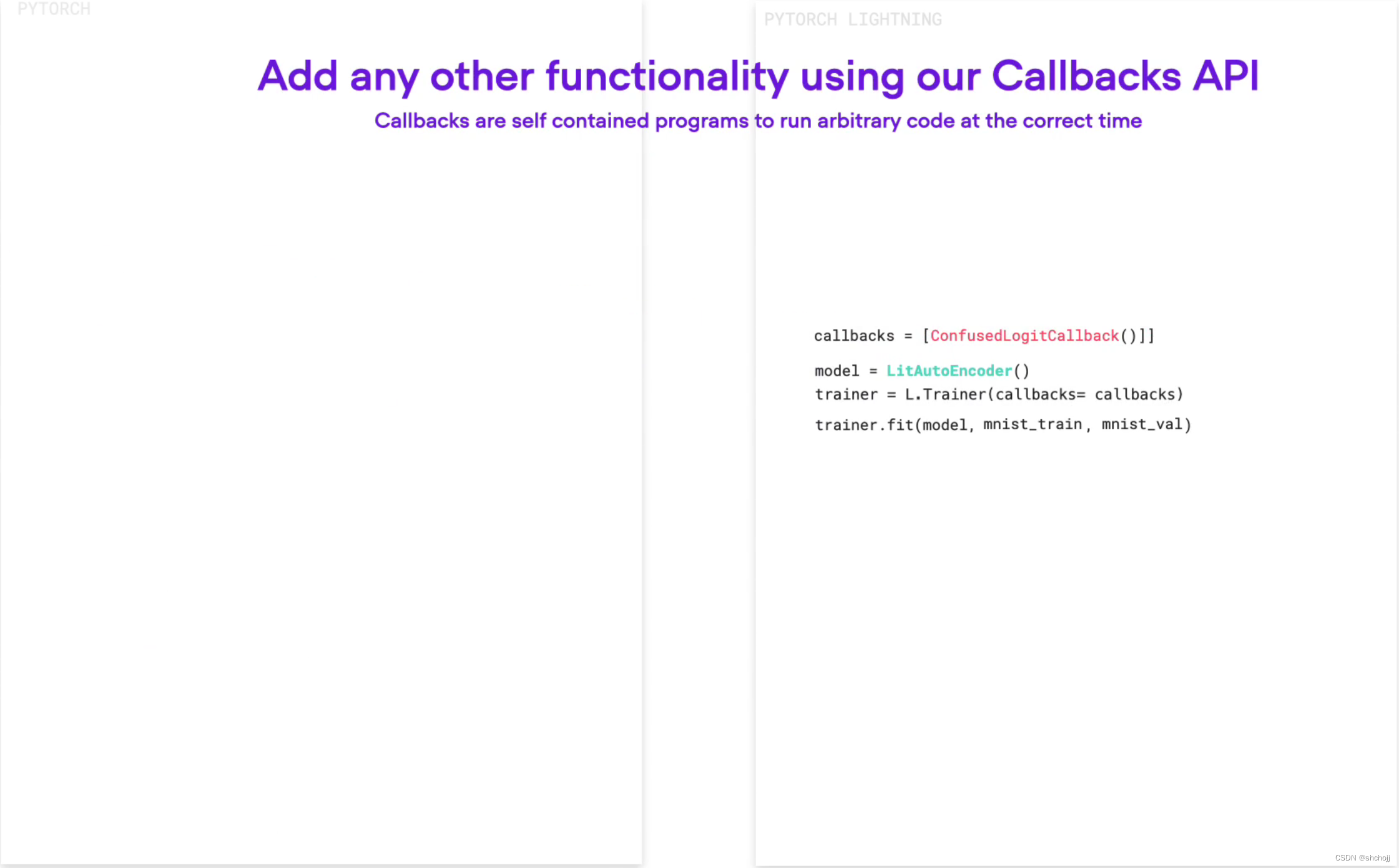Click the subtitle about self contained programs
Image resolution: width=1399 pixels, height=868 pixels.
pos(757,120)
